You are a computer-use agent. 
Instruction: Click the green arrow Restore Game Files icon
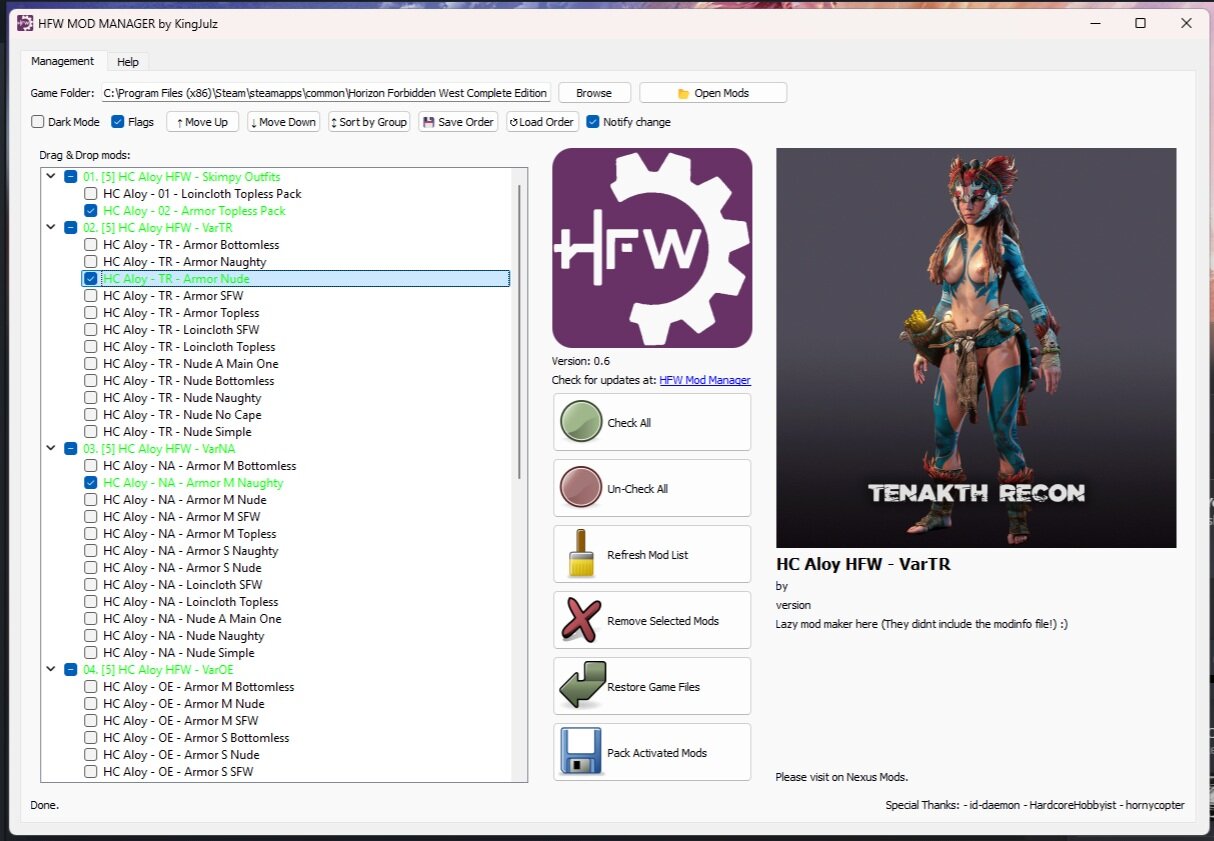pos(581,686)
